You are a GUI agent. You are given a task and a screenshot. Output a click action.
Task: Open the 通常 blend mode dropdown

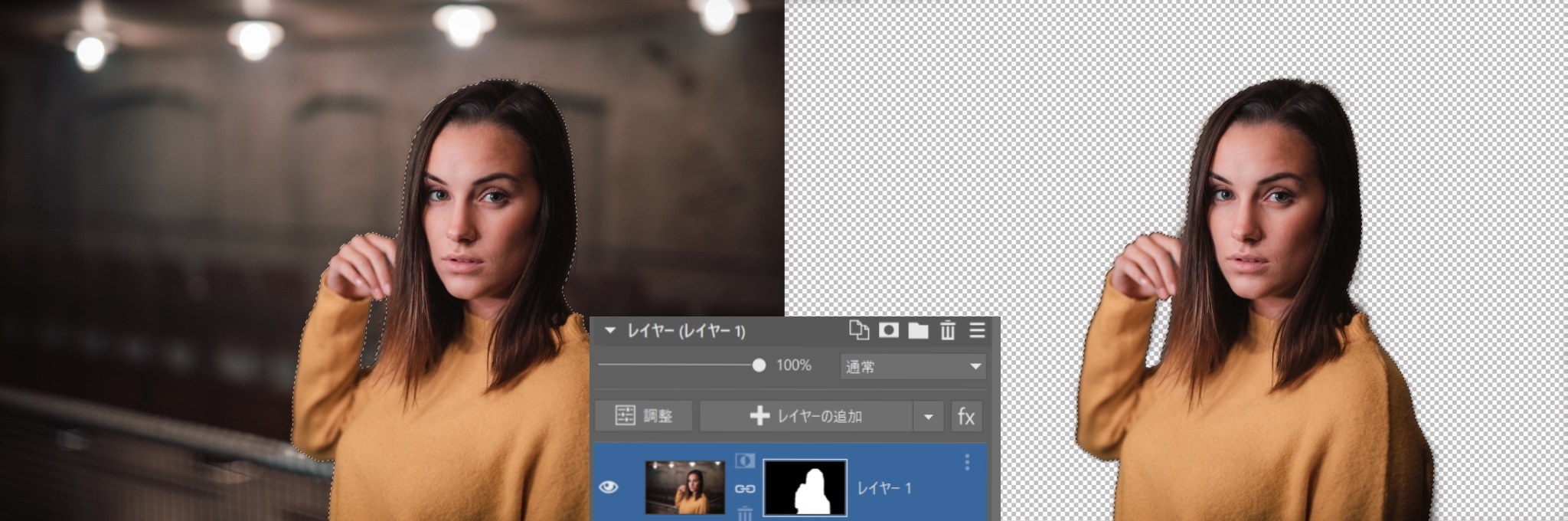pyautogui.click(x=913, y=366)
